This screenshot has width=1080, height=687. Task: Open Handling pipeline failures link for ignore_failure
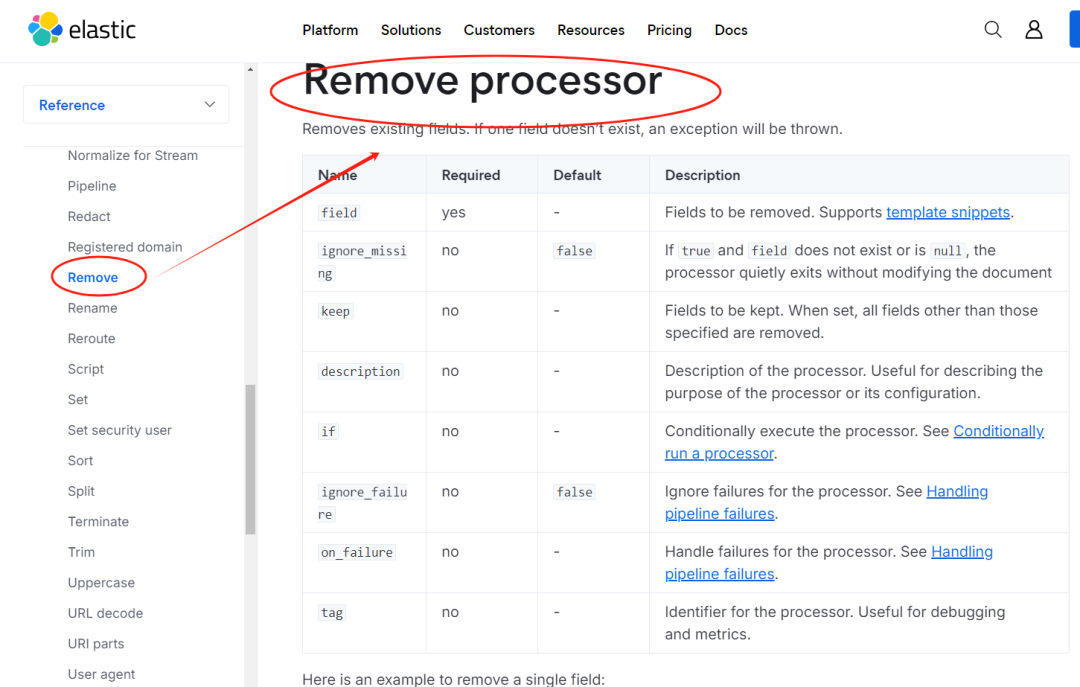[x=957, y=492]
